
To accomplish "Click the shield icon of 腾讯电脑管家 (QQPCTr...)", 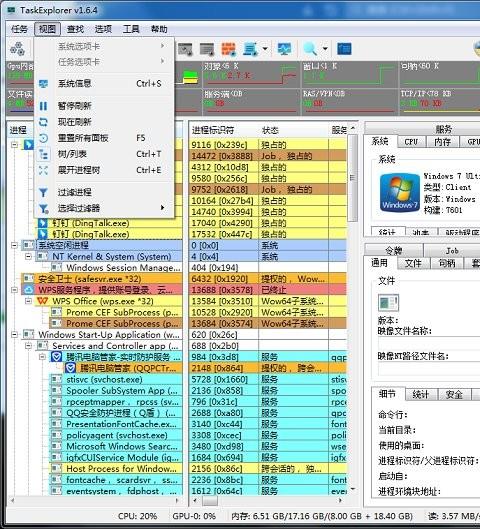I will (70, 368).
